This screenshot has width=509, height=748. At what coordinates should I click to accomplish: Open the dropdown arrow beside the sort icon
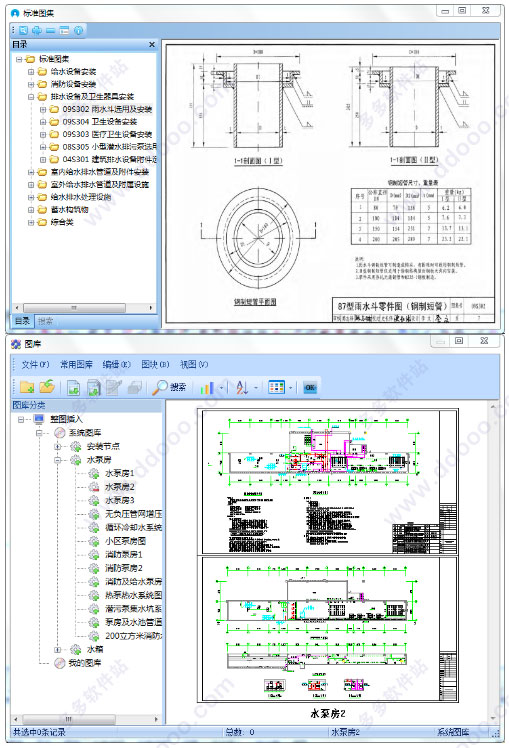tap(256, 387)
